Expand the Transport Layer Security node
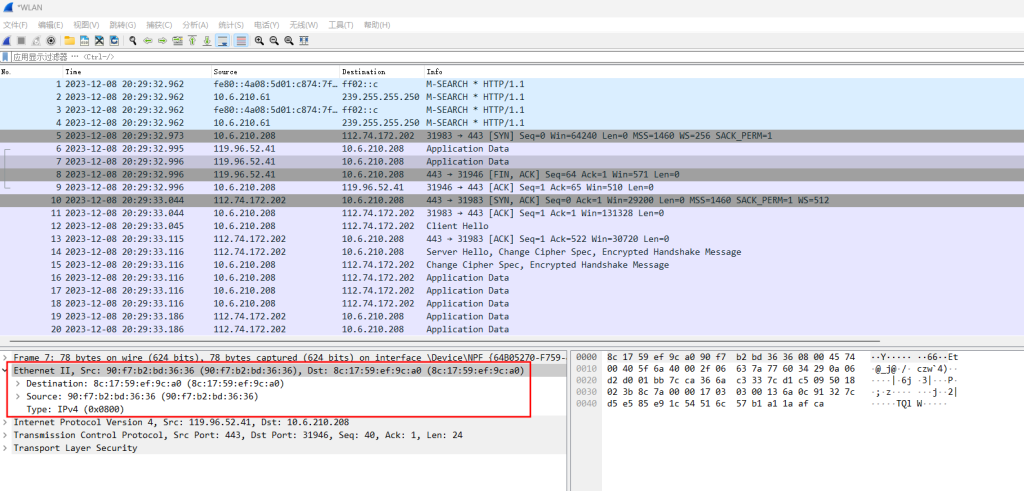 click(x=6, y=448)
